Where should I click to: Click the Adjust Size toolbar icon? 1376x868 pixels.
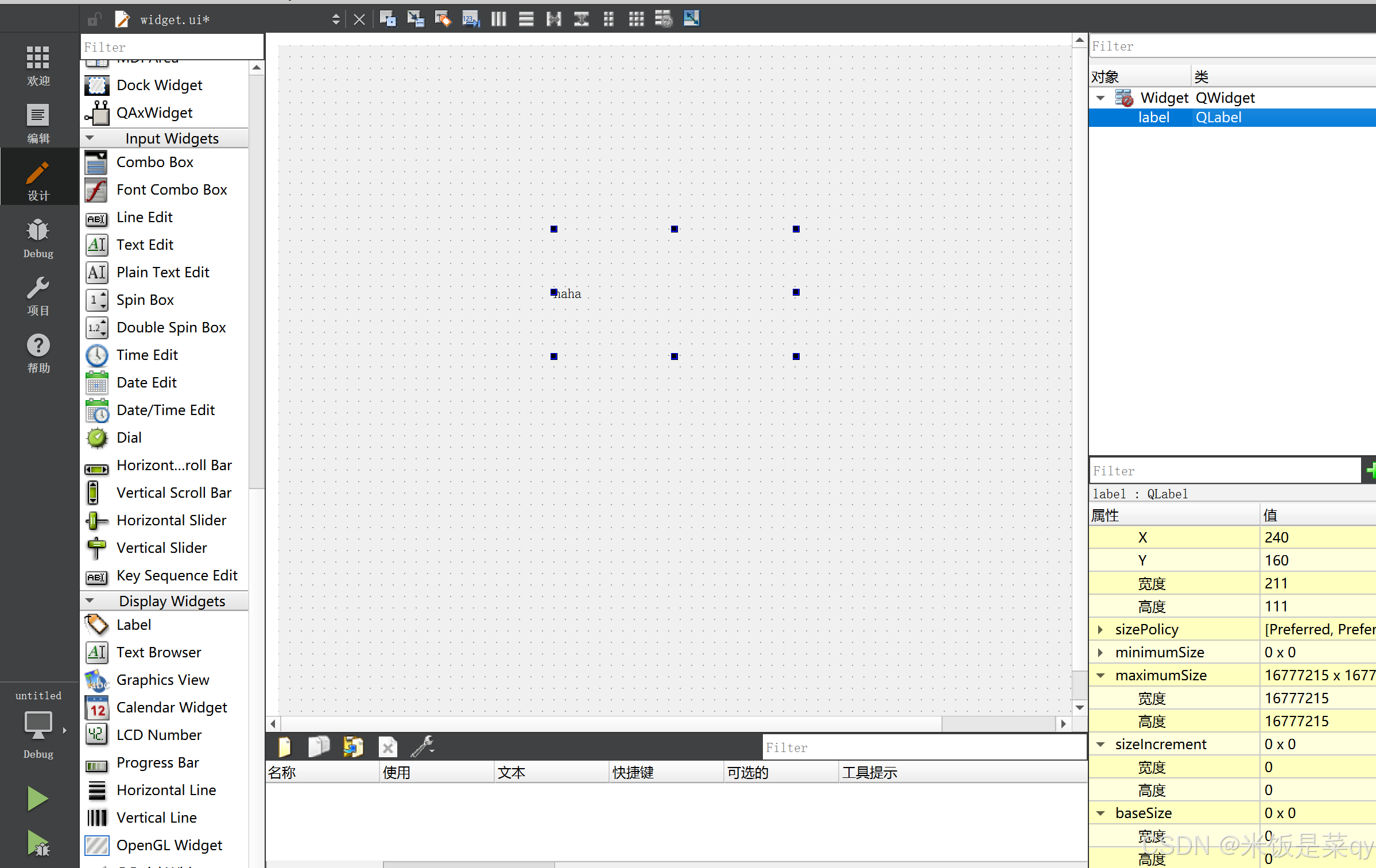click(x=691, y=19)
